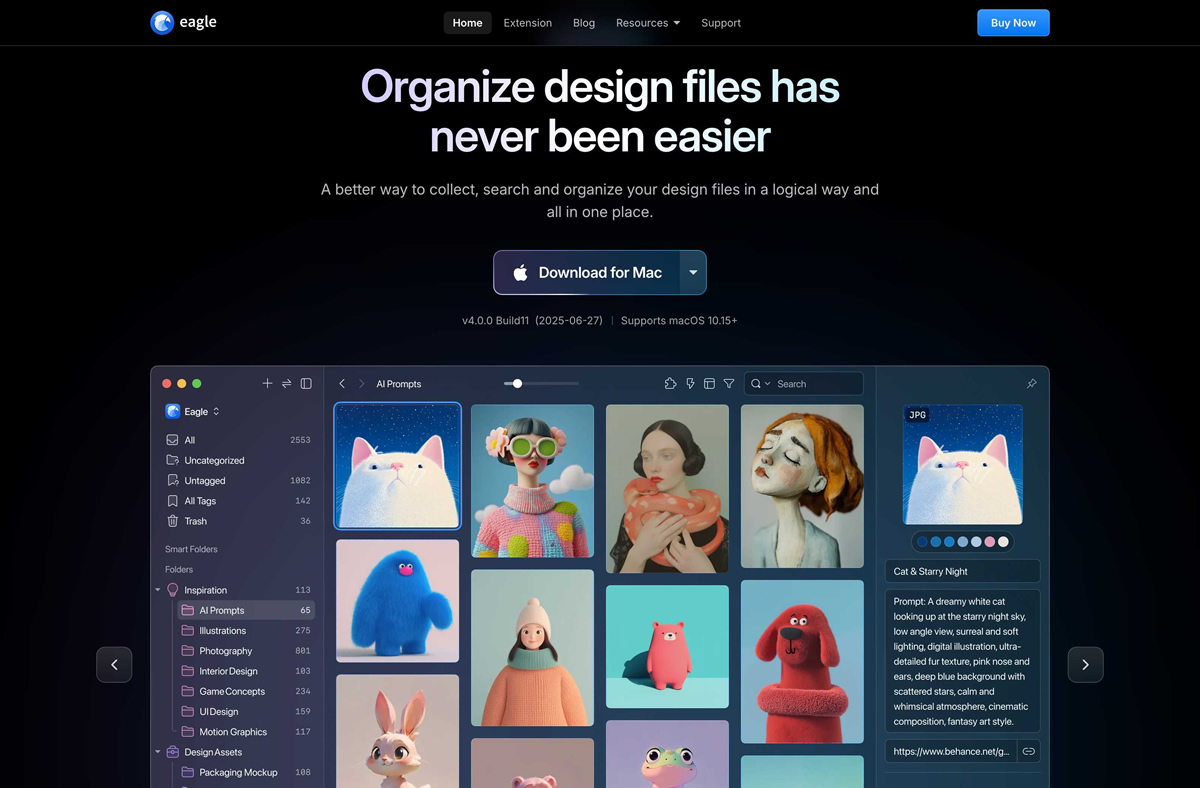Click the puzzle-piece plugin icon
Screen dimensions: 1200x788
670,384
